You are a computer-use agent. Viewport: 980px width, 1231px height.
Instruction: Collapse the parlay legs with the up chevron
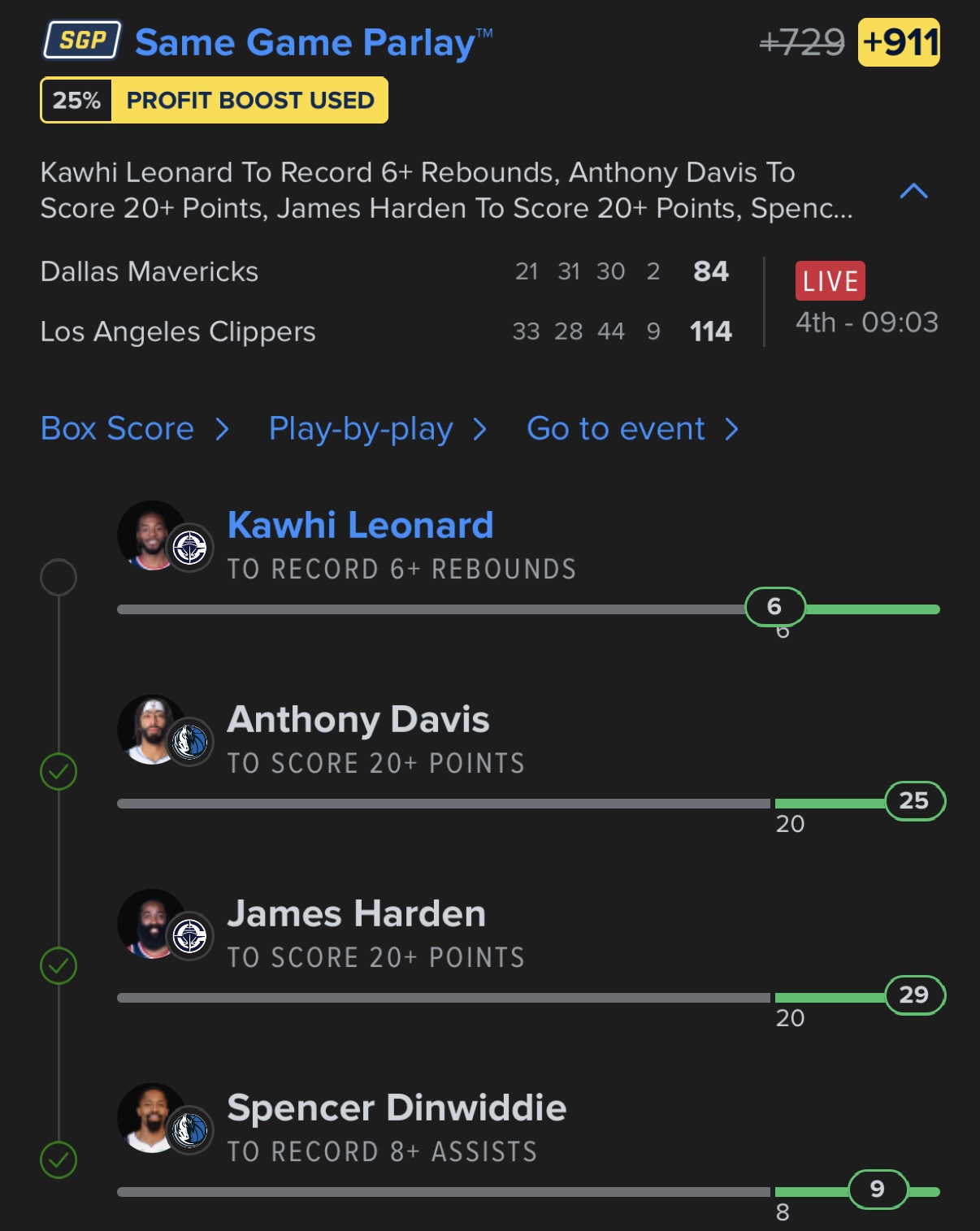click(x=914, y=191)
